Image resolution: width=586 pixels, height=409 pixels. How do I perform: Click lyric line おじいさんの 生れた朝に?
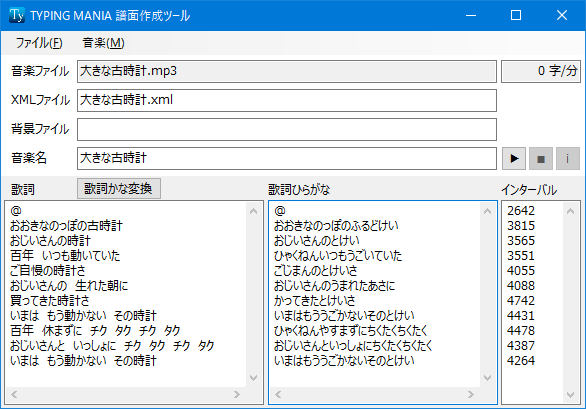[x=69, y=286]
